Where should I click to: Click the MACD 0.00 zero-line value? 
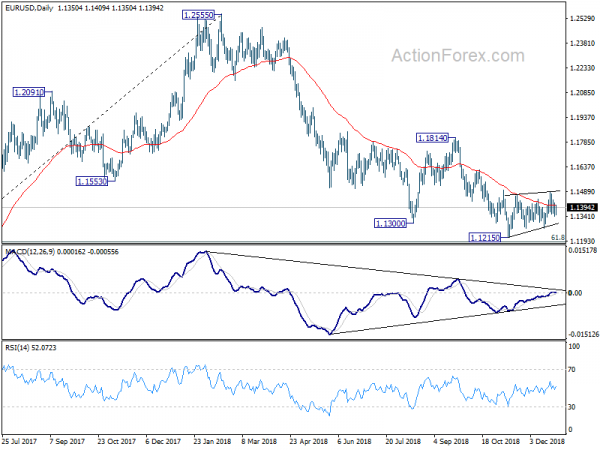(575, 293)
